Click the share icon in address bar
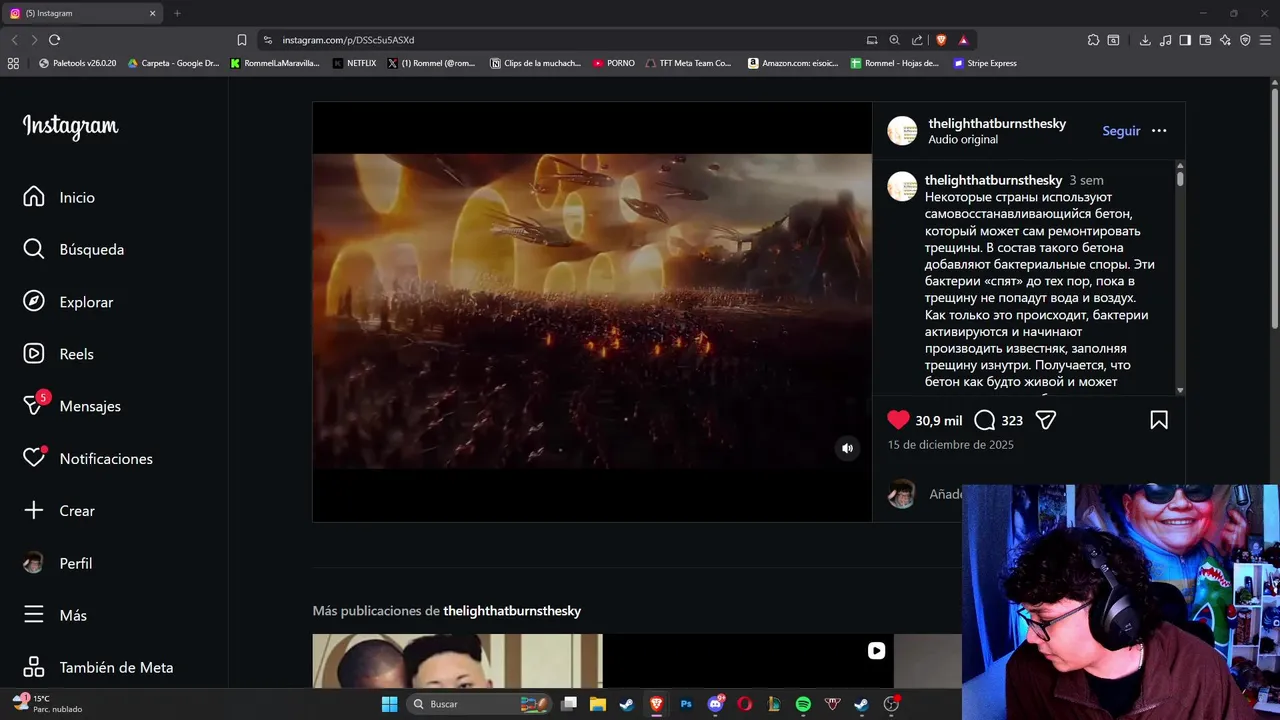The height and width of the screenshot is (720, 1280). click(917, 40)
